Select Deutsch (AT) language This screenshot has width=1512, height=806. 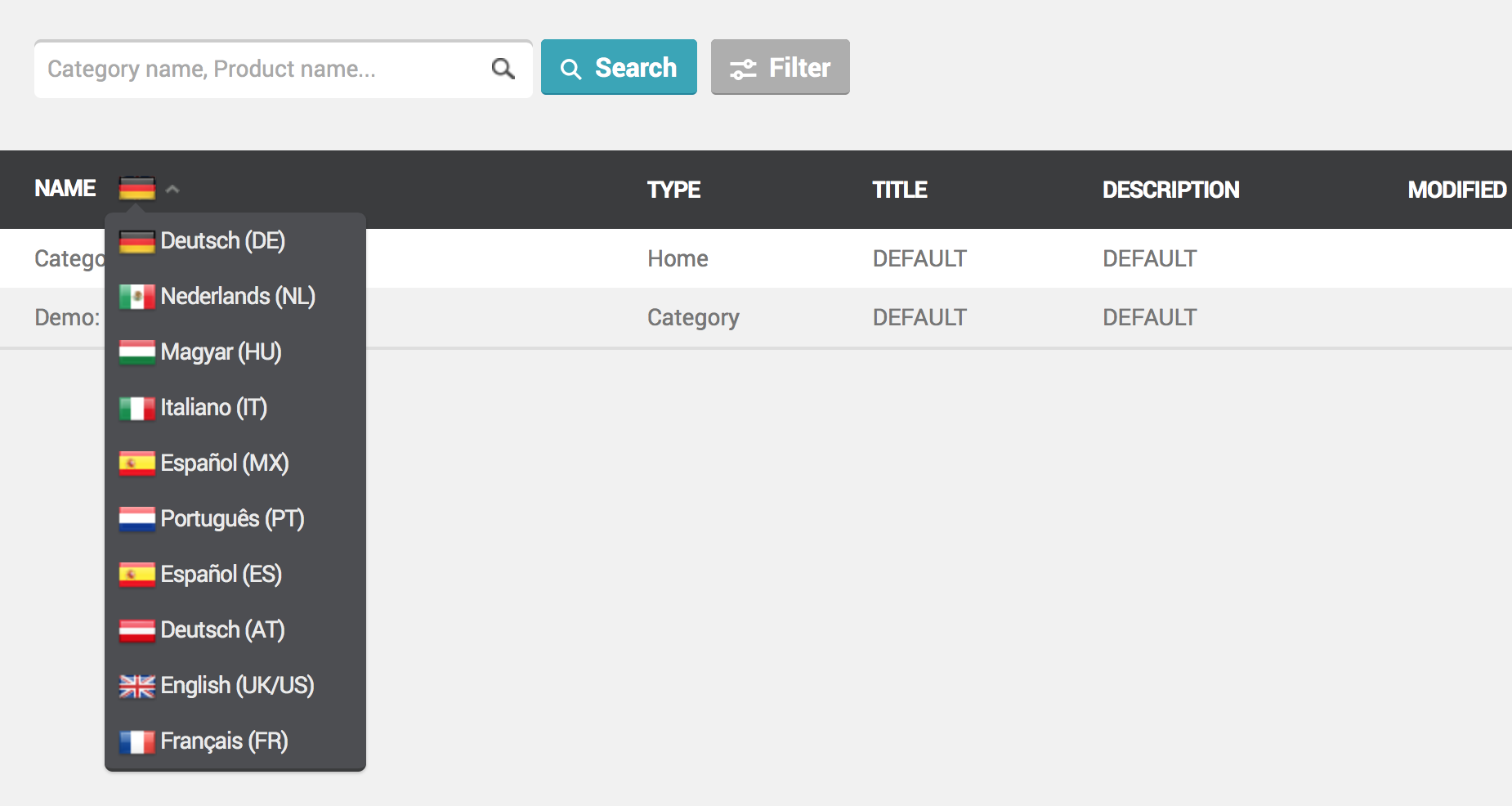[x=235, y=630]
